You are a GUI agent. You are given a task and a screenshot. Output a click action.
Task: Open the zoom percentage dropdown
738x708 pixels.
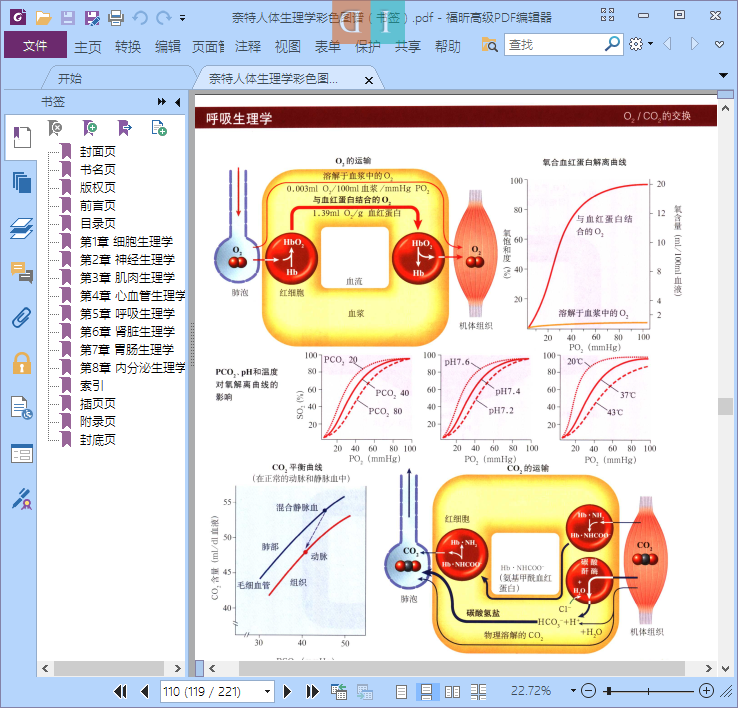[x=573, y=691]
